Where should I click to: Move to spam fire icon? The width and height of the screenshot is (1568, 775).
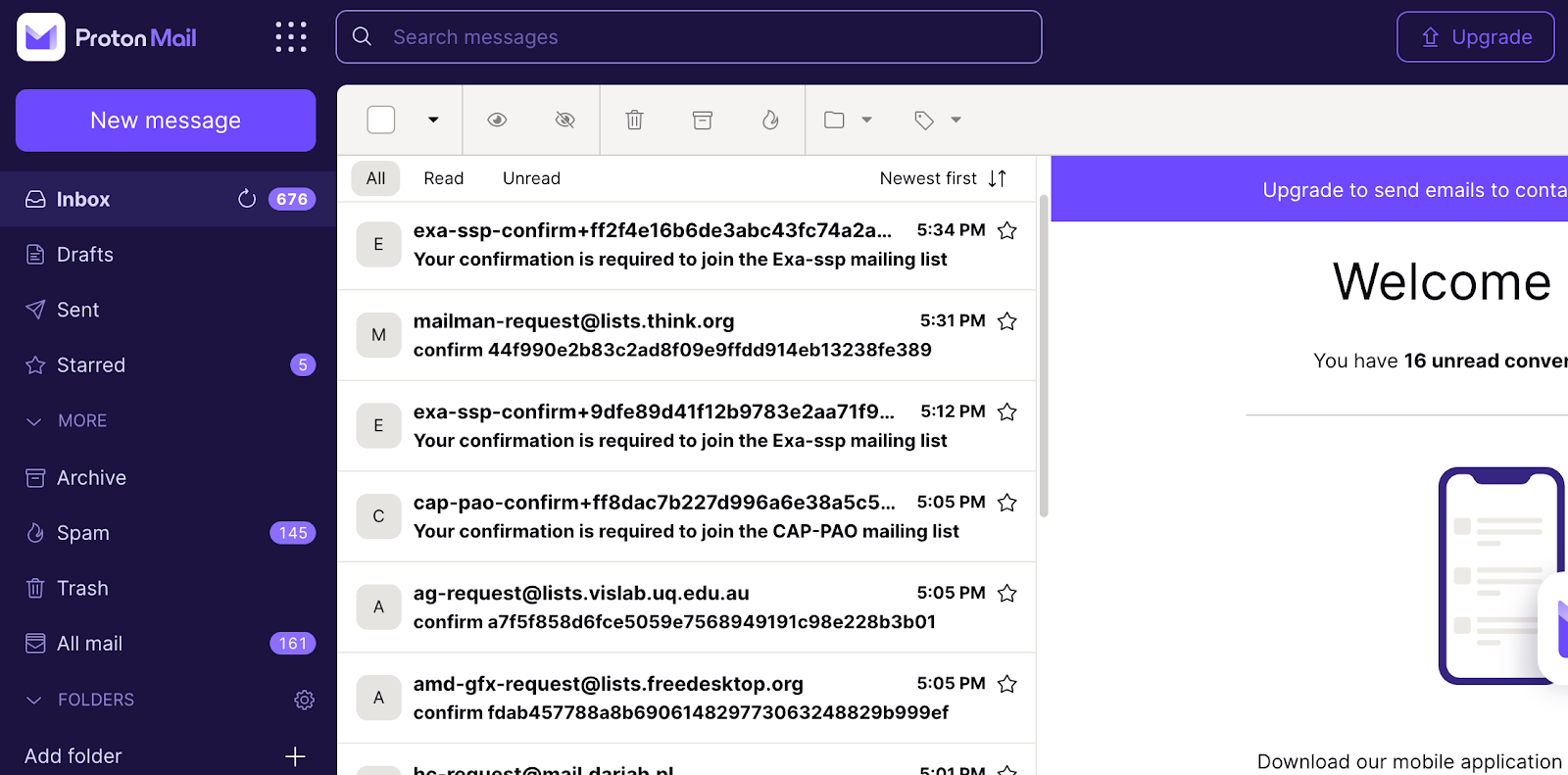point(770,120)
